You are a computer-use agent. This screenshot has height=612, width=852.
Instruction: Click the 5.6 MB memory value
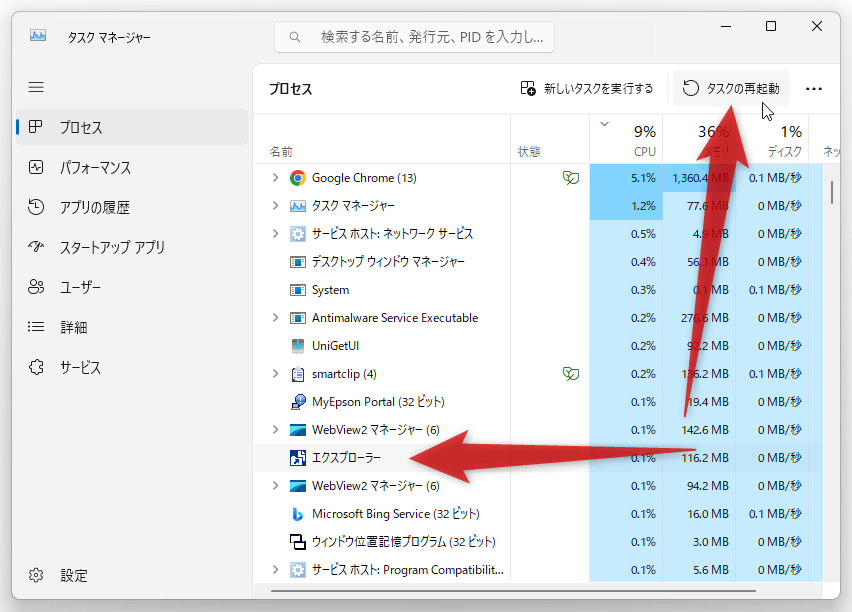pyautogui.click(x=711, y=570)
